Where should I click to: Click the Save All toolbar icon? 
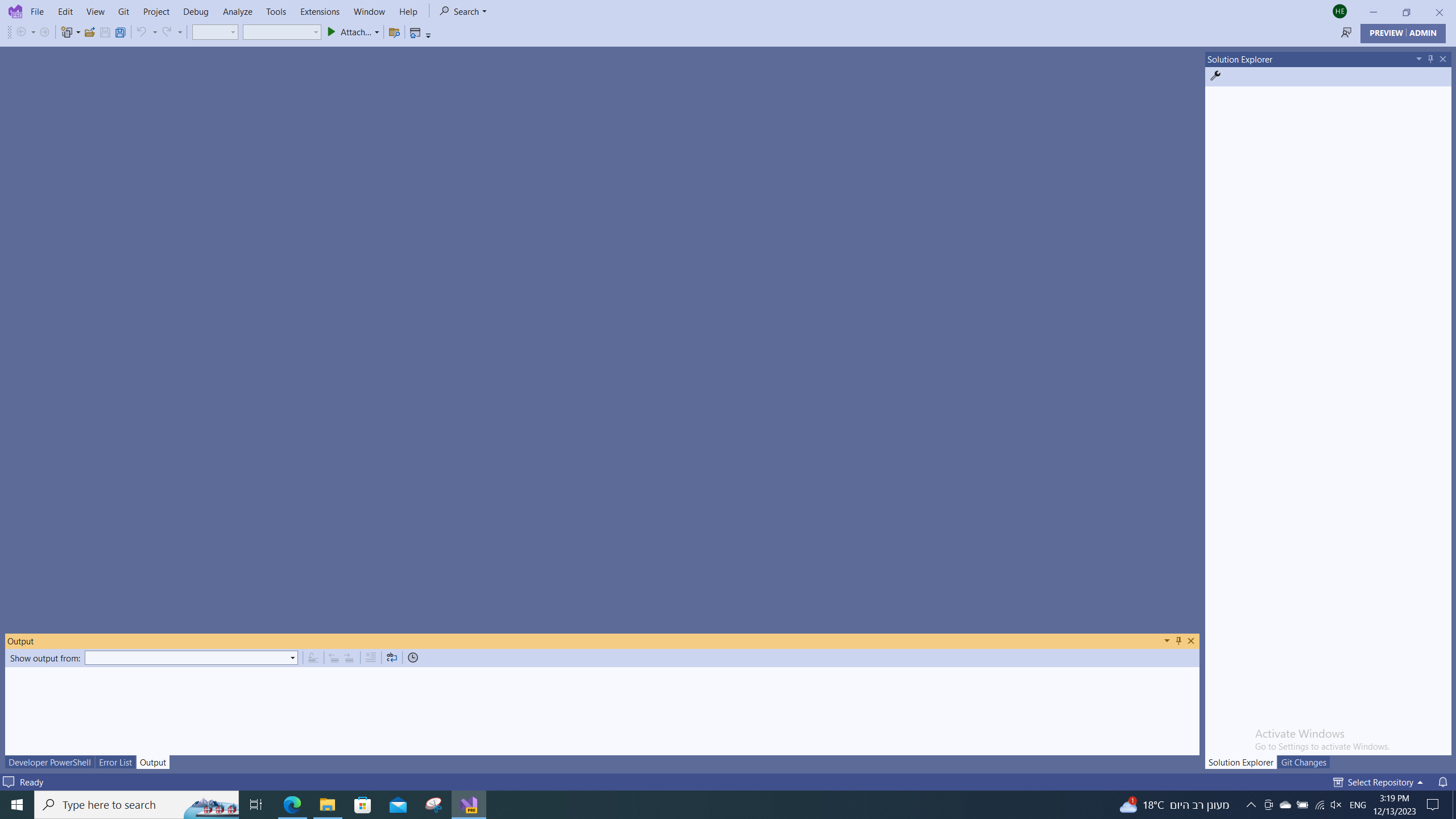120,32
